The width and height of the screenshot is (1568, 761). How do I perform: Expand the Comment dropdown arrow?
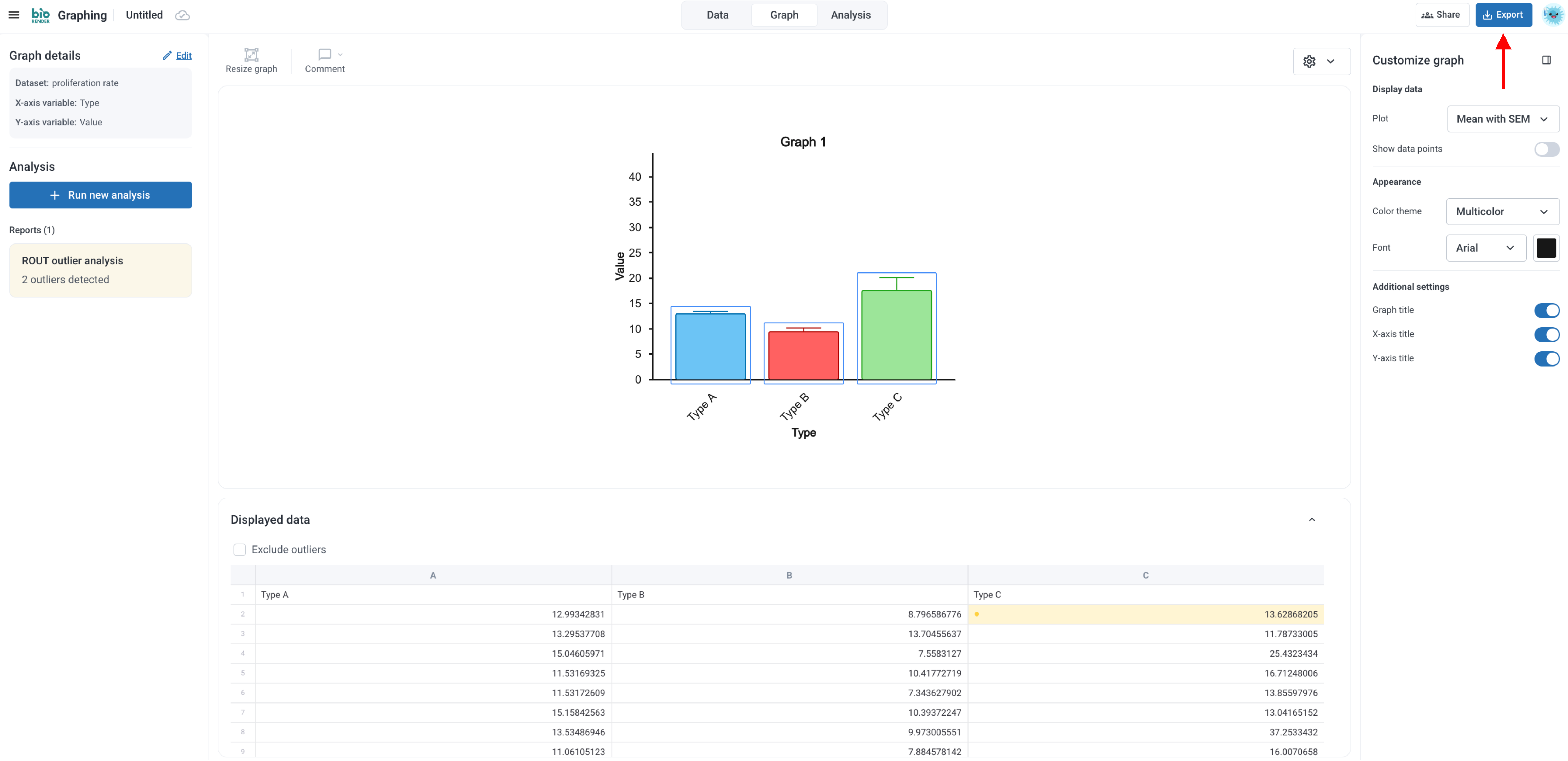340,55
